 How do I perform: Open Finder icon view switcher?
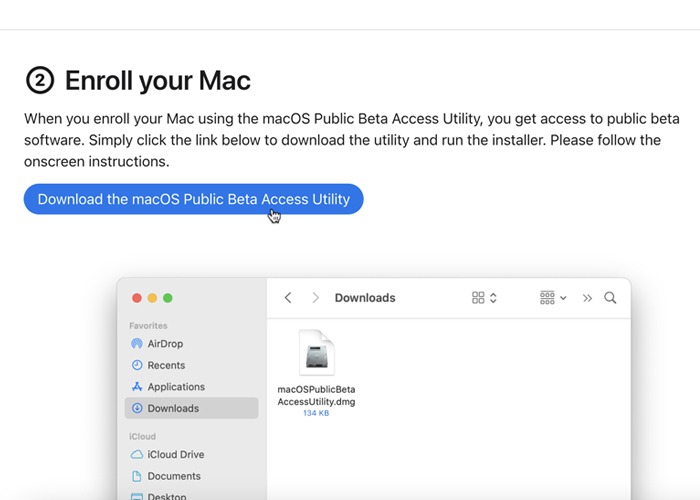click(x=484, y=298)
